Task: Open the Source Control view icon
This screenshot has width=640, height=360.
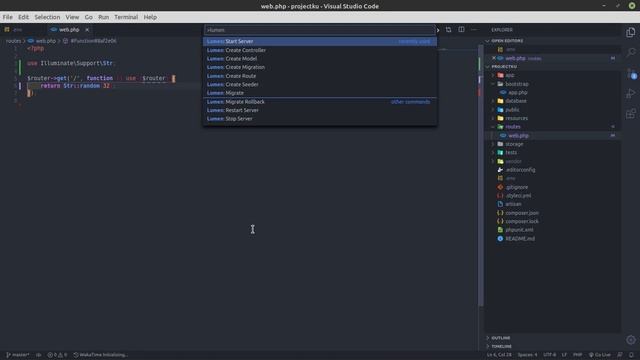Action: 631,73
